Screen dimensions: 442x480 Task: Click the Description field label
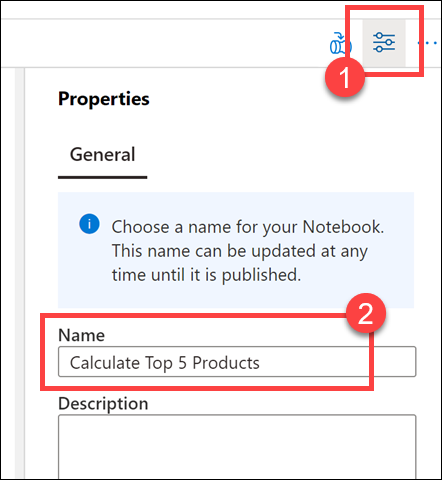103,404
